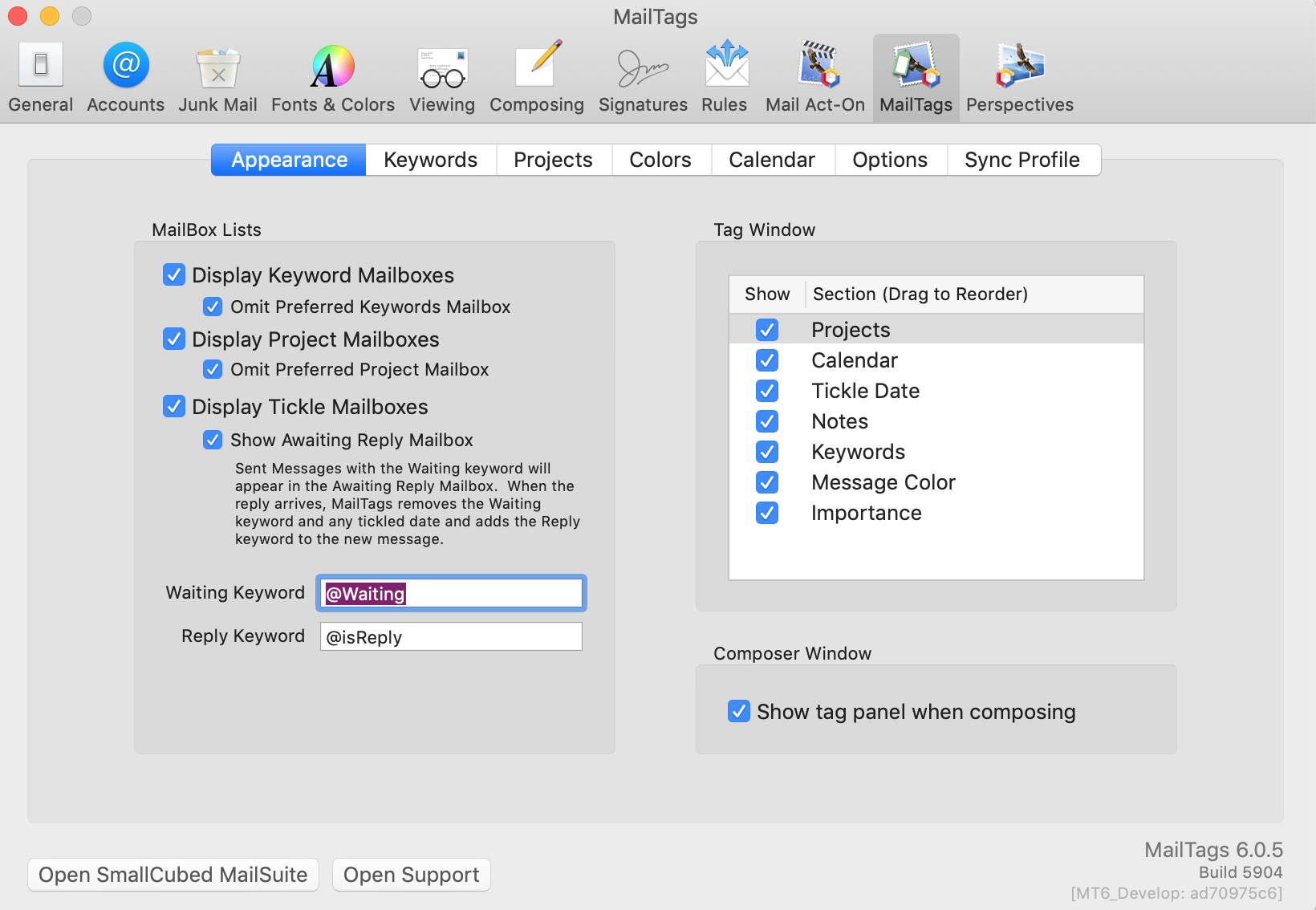Image resolution: width=1316 pixels, height=910 pixels.
Task: Open the Sync Profile tab
Action: 1022,160
